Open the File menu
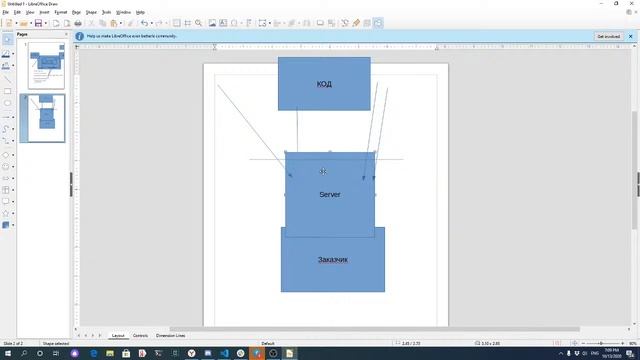Screen dimensions: 640x360 point(5,12)
